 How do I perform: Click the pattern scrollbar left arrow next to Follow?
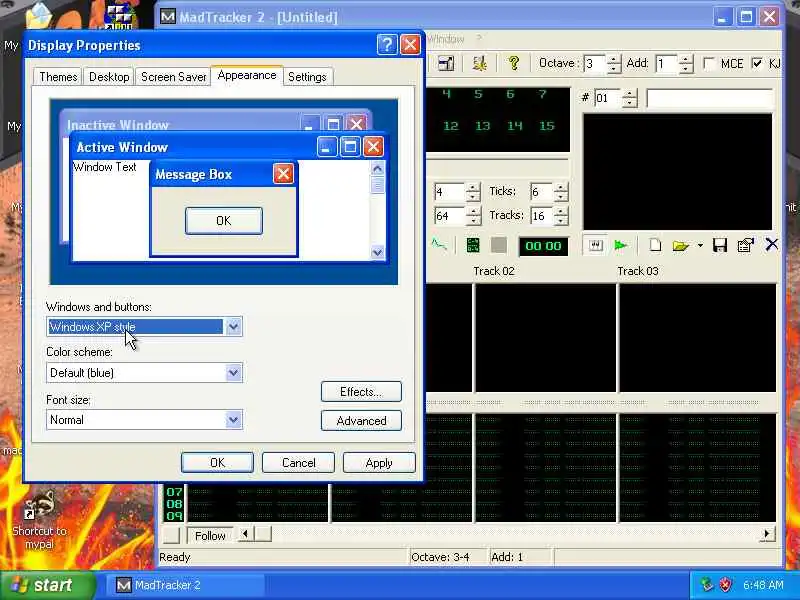pyautogui.click(x=245, y=534)
